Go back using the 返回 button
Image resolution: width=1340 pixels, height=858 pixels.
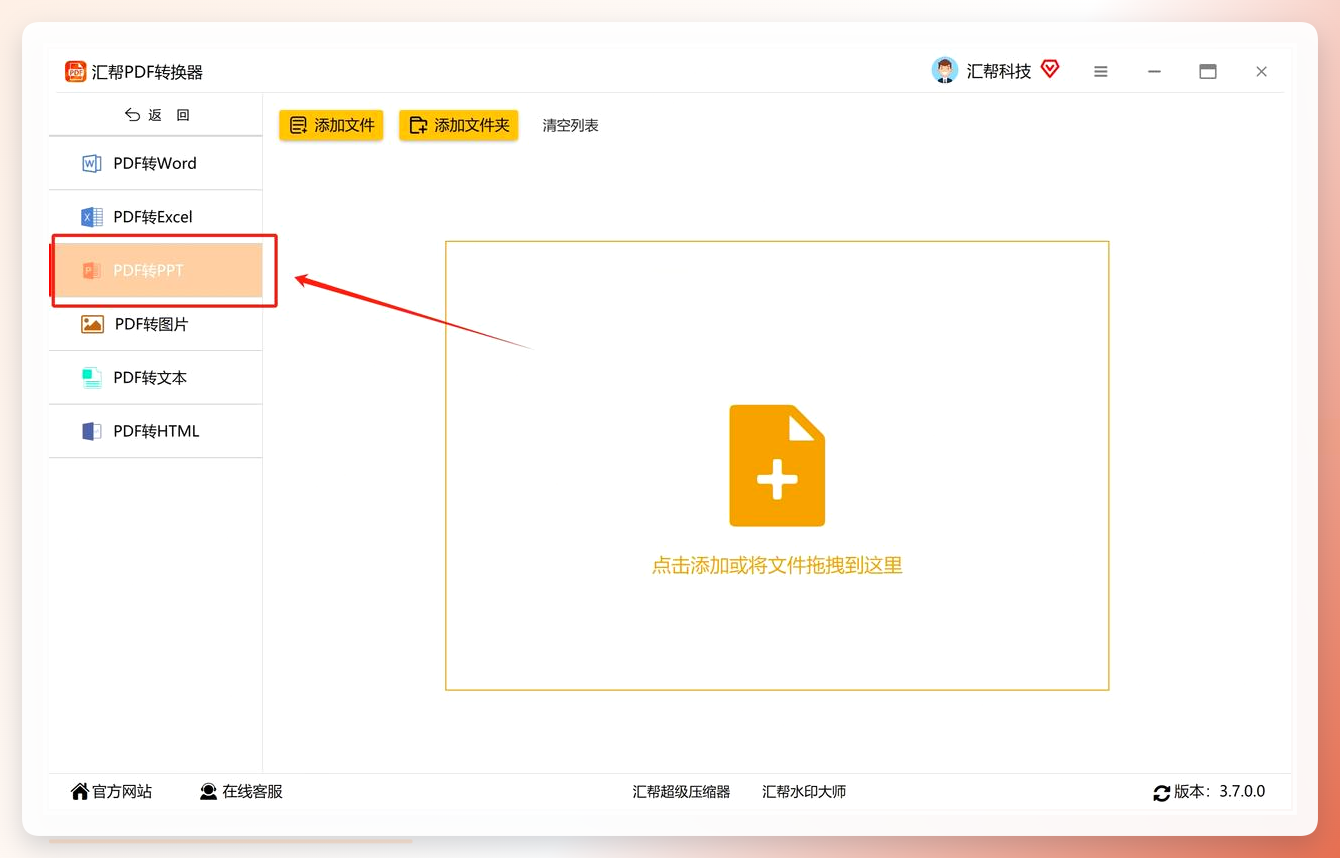[x=157, y=115]
